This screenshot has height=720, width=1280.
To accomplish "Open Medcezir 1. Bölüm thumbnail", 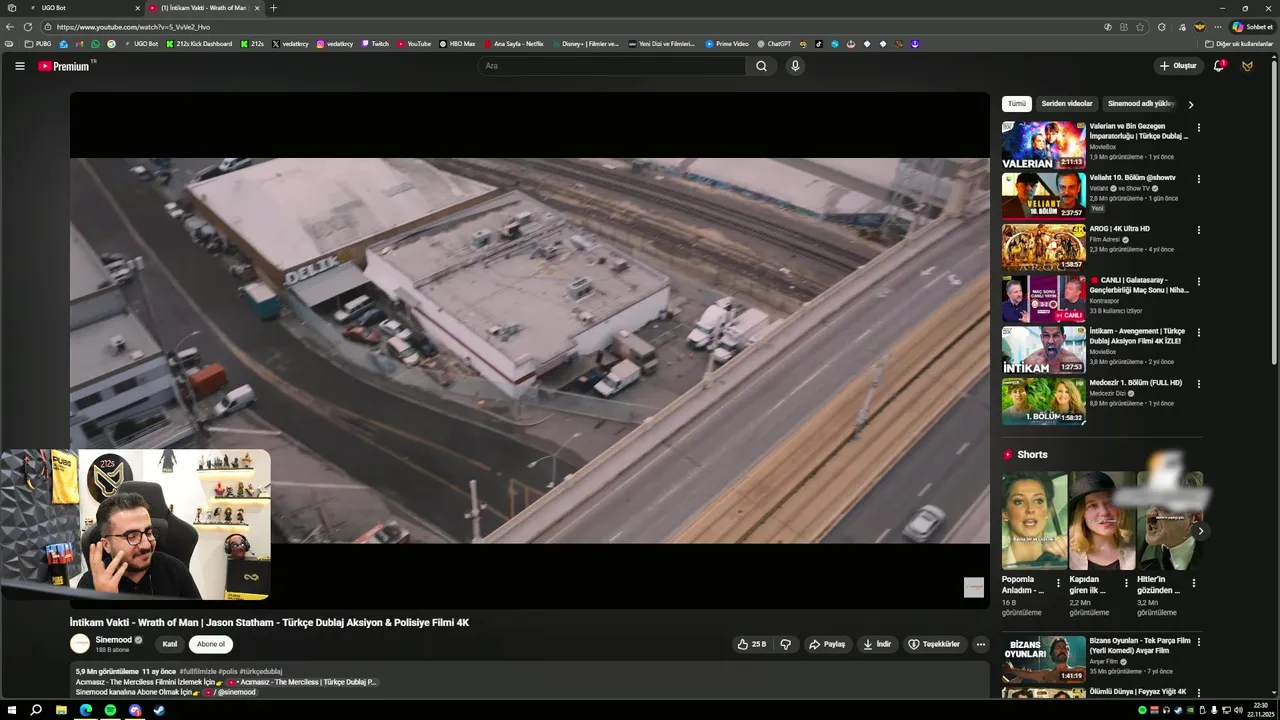I will (x=1043, y=401).
